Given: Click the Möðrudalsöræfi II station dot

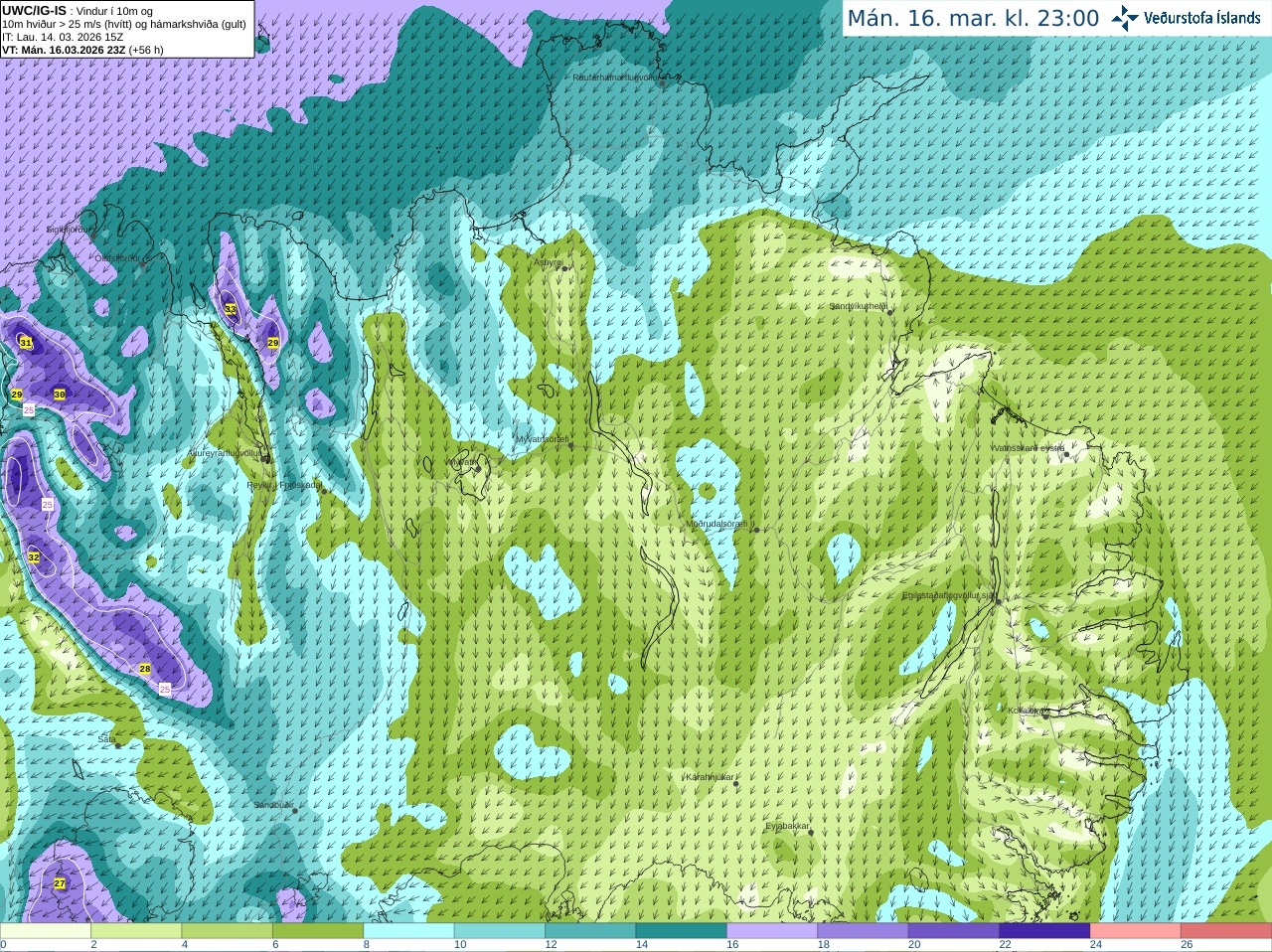Looking at the screenshot, I should pyautogui.click(x=757, y=530).
